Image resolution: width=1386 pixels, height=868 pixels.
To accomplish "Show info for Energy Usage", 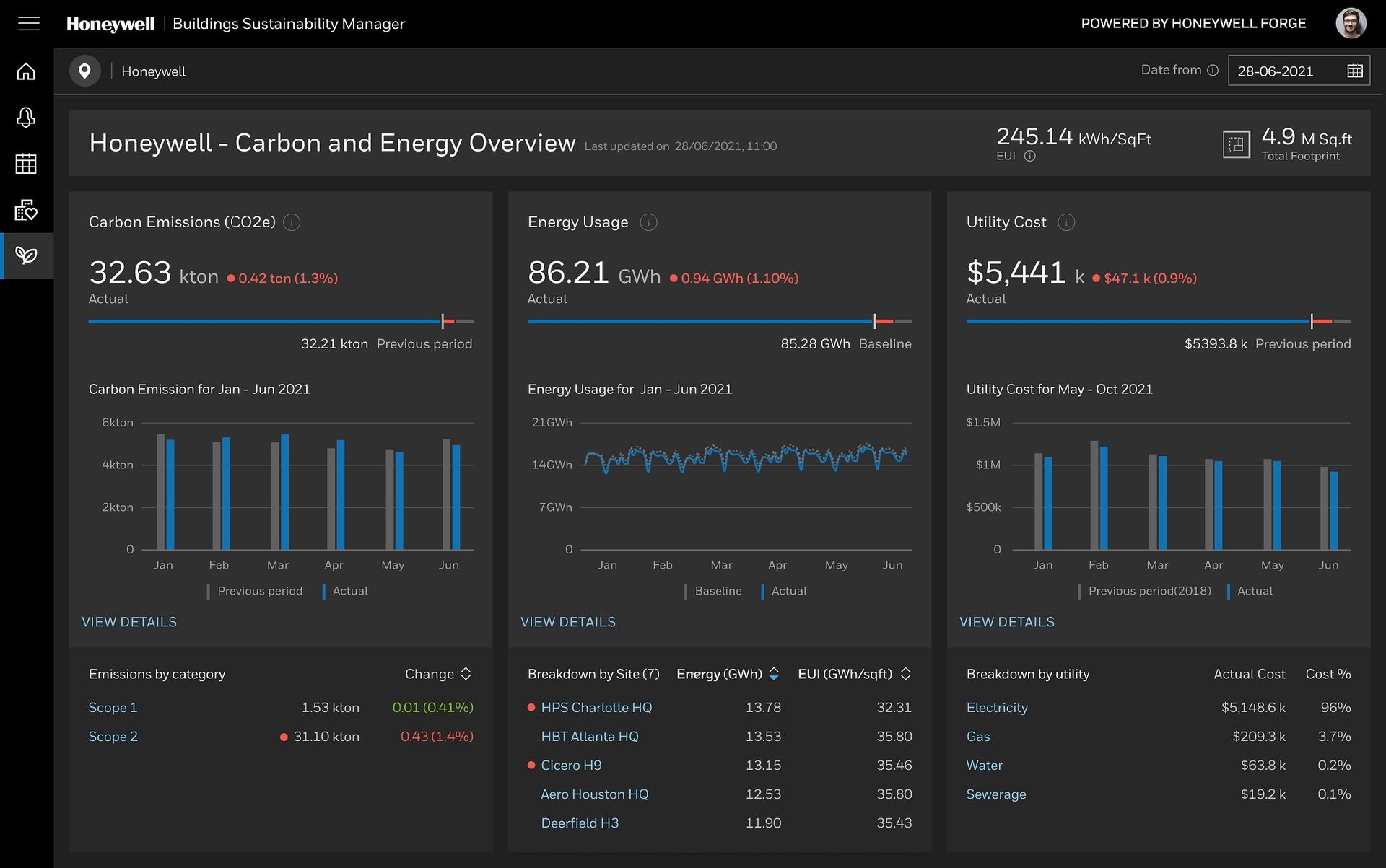I will coord(648,222).
